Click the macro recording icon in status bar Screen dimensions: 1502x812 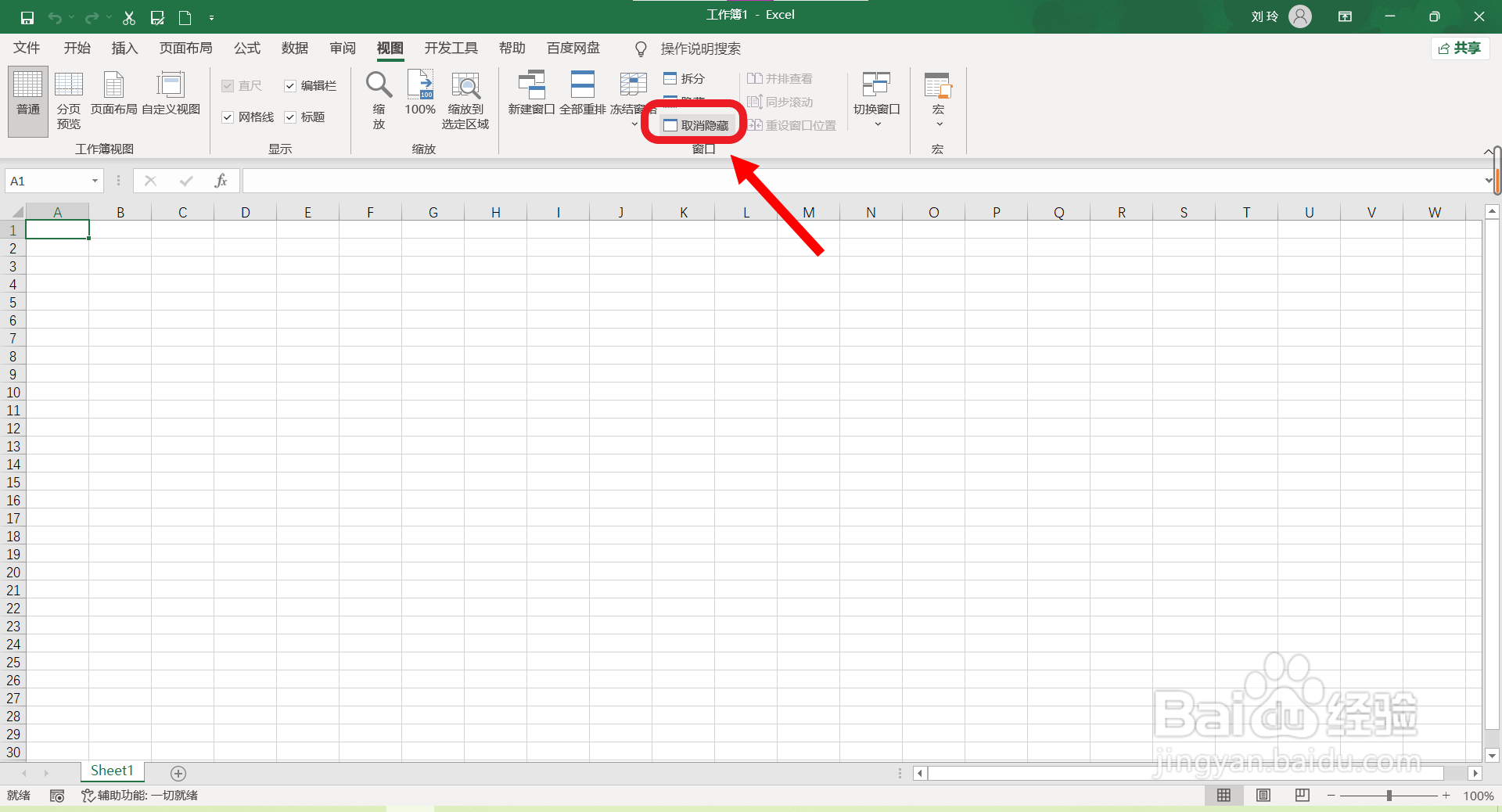(x=57, y=796)
